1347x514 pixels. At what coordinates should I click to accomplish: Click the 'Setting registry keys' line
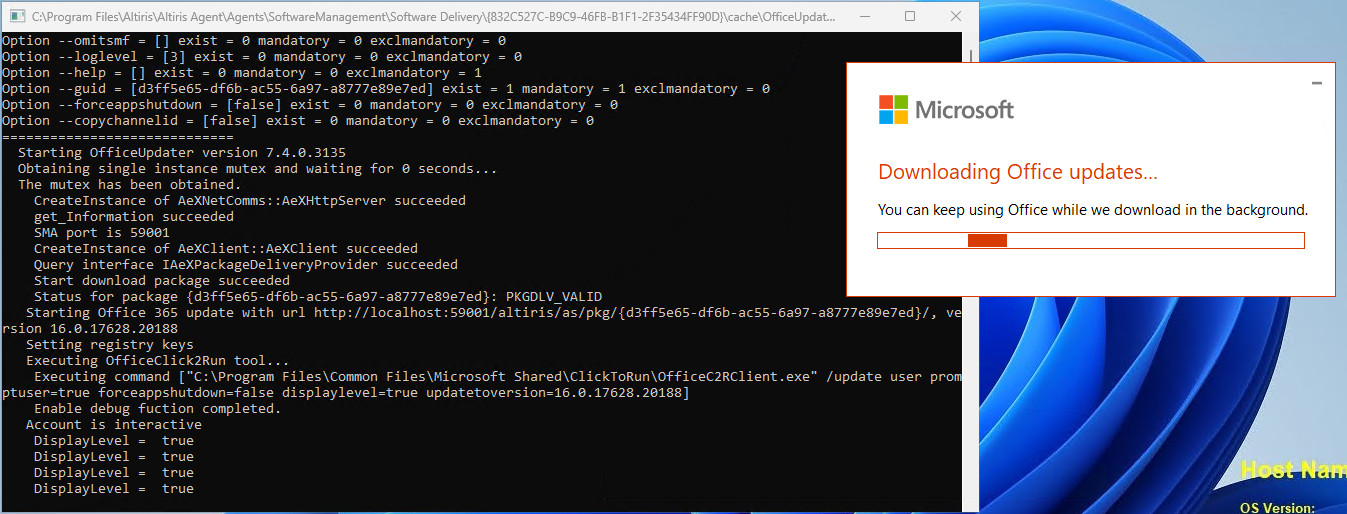tap(110, 344)
